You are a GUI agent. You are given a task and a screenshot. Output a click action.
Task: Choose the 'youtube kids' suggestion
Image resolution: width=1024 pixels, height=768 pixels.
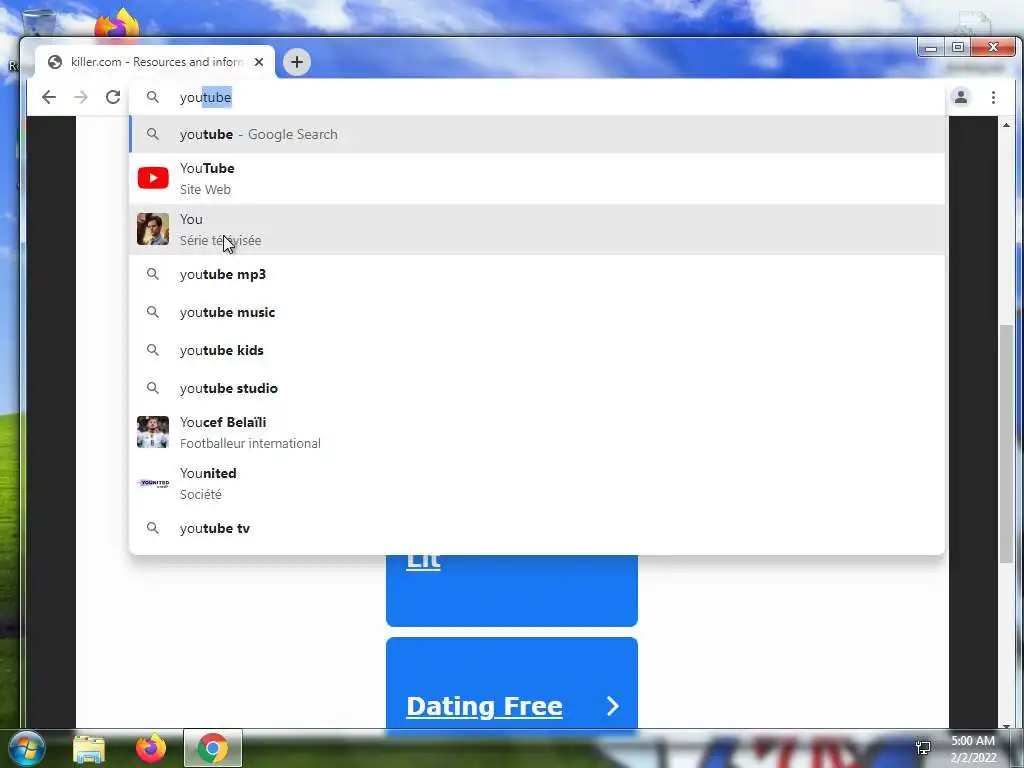[x=537, y=350]
